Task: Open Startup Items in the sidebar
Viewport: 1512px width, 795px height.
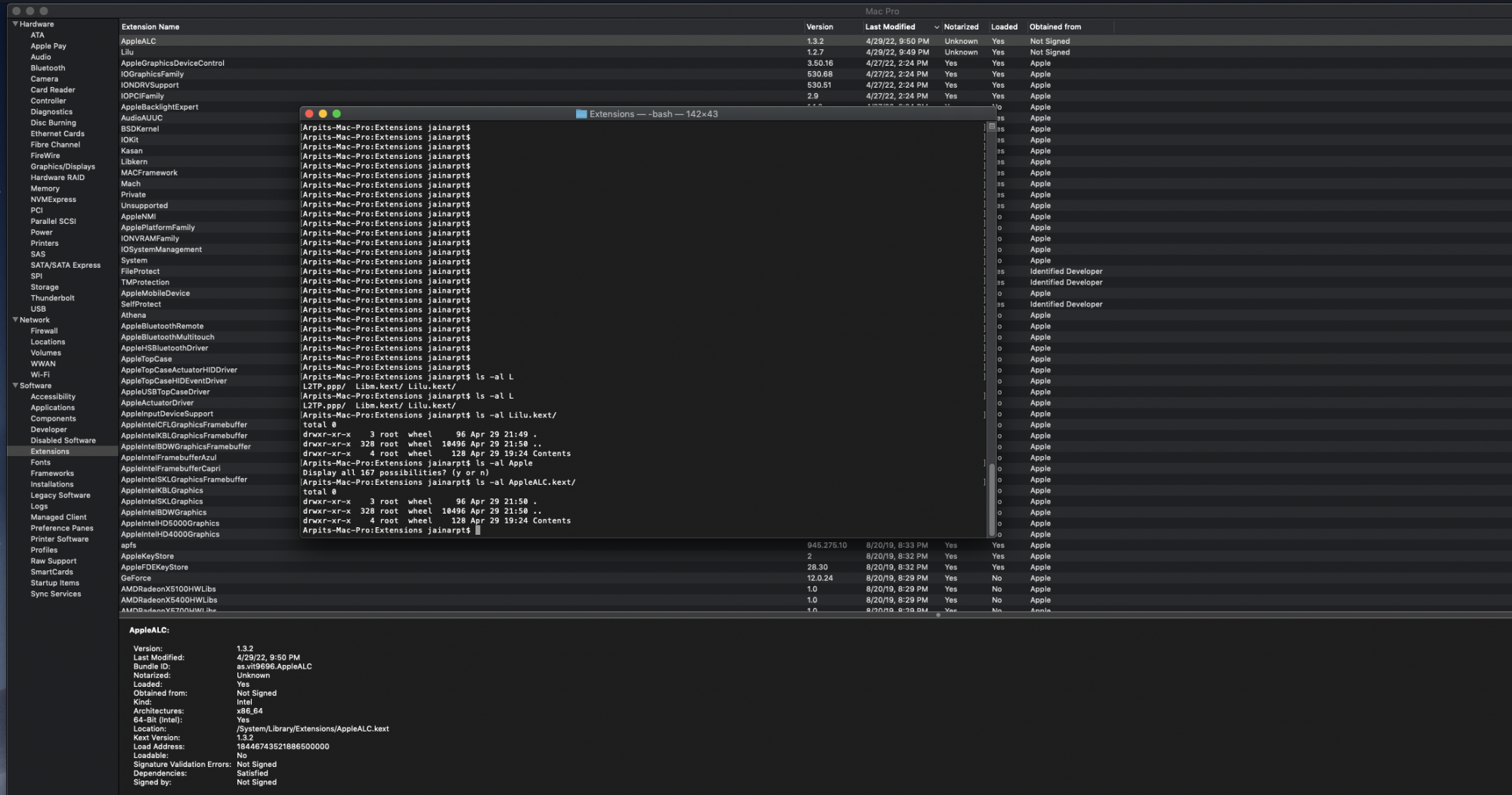Action: [54, 583]
